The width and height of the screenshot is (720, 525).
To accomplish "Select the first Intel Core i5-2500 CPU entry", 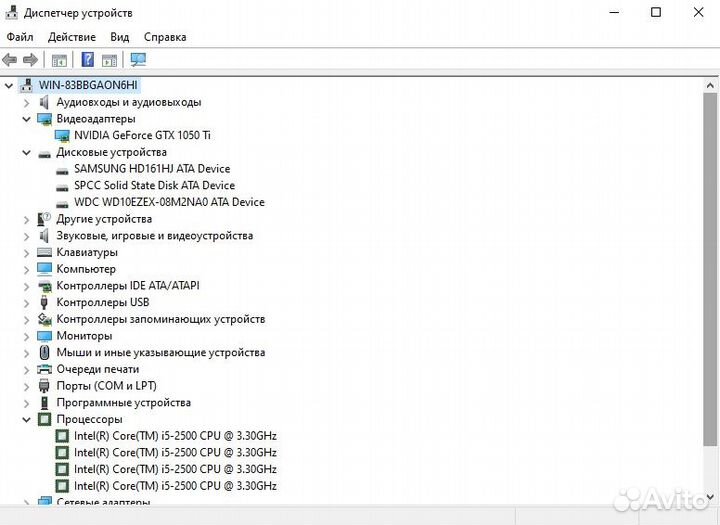I will [x=175, y=436].
